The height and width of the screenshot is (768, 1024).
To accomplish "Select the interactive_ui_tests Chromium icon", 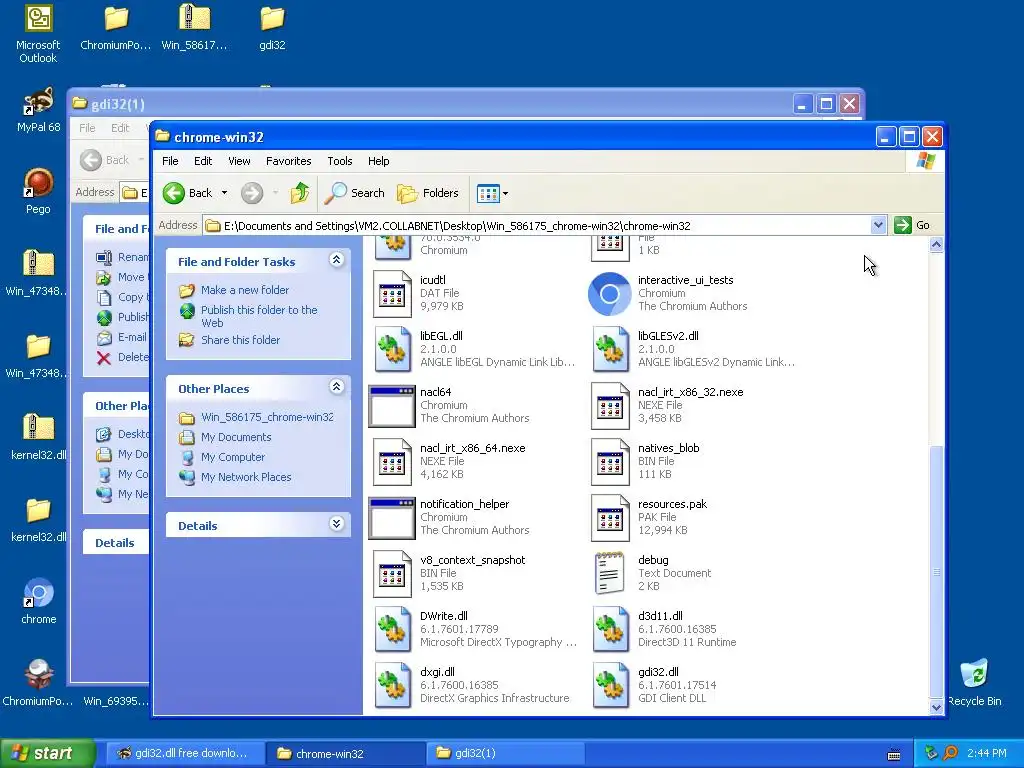I will tap(609, 294).
